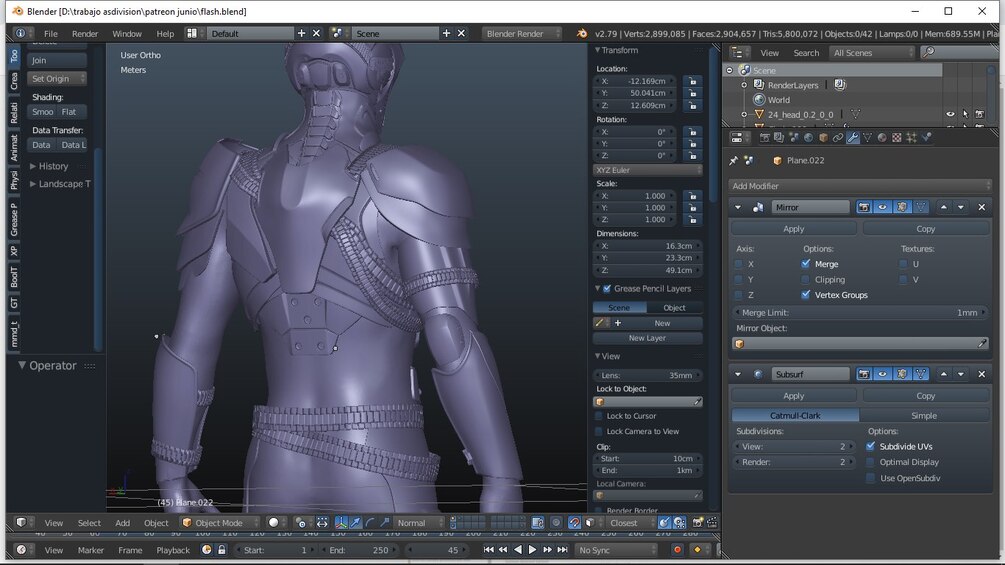Screen dimensions: 1005x565
Task: Open the Object Mode dropdown
Action: [218, 522]
